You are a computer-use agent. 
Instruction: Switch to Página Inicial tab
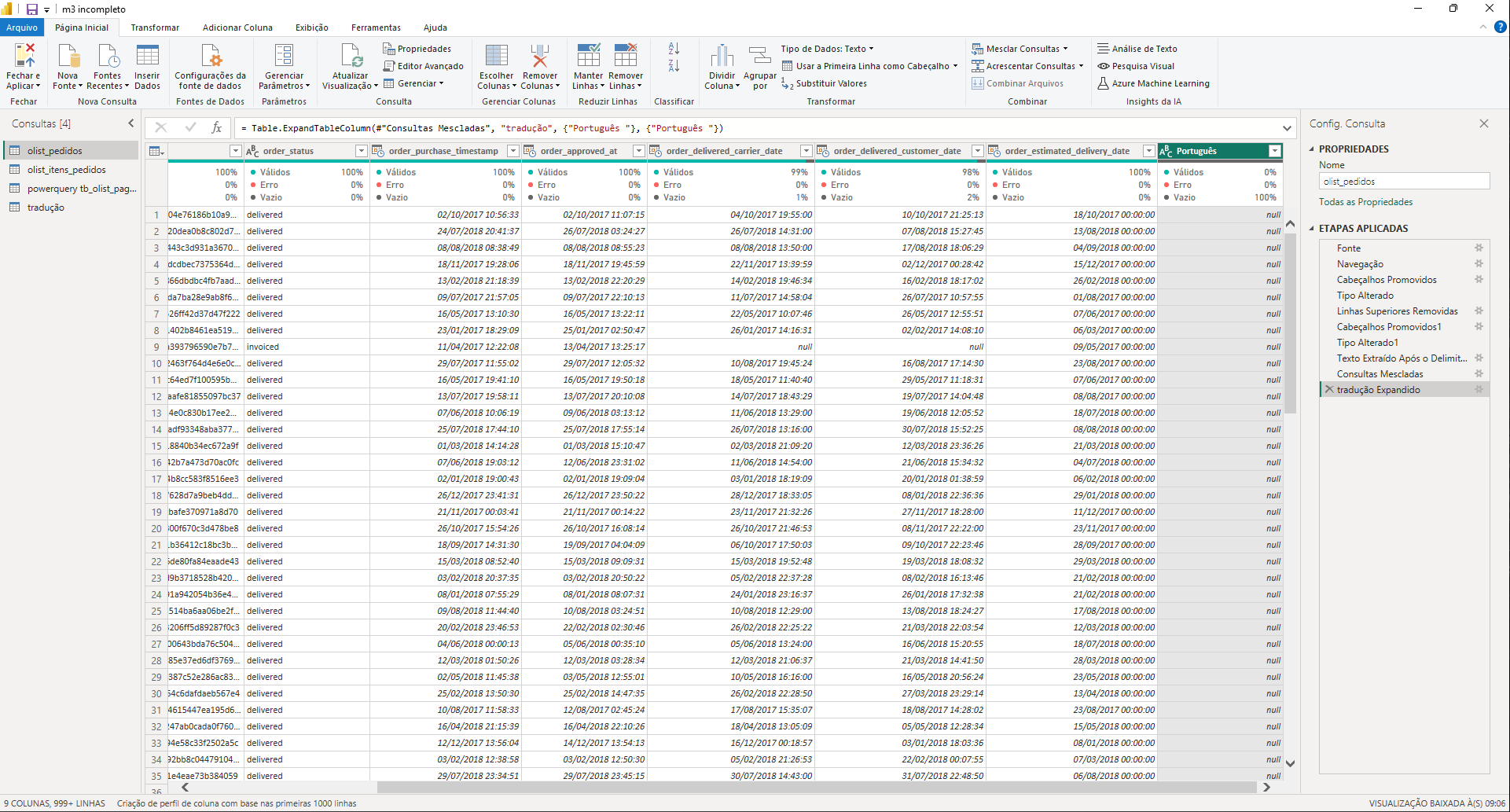pos(82,28)
